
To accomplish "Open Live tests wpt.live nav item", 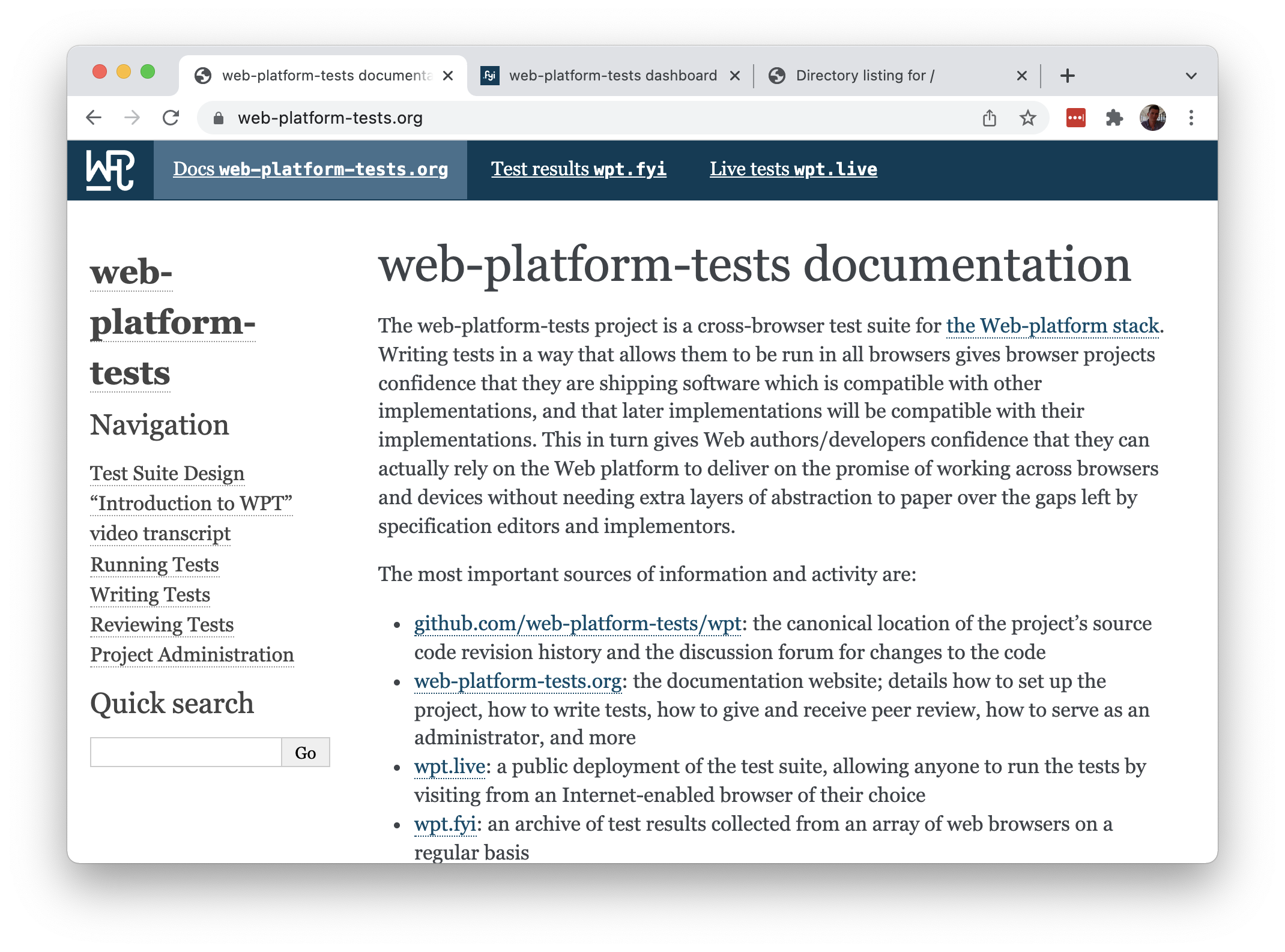I will 793,169.
